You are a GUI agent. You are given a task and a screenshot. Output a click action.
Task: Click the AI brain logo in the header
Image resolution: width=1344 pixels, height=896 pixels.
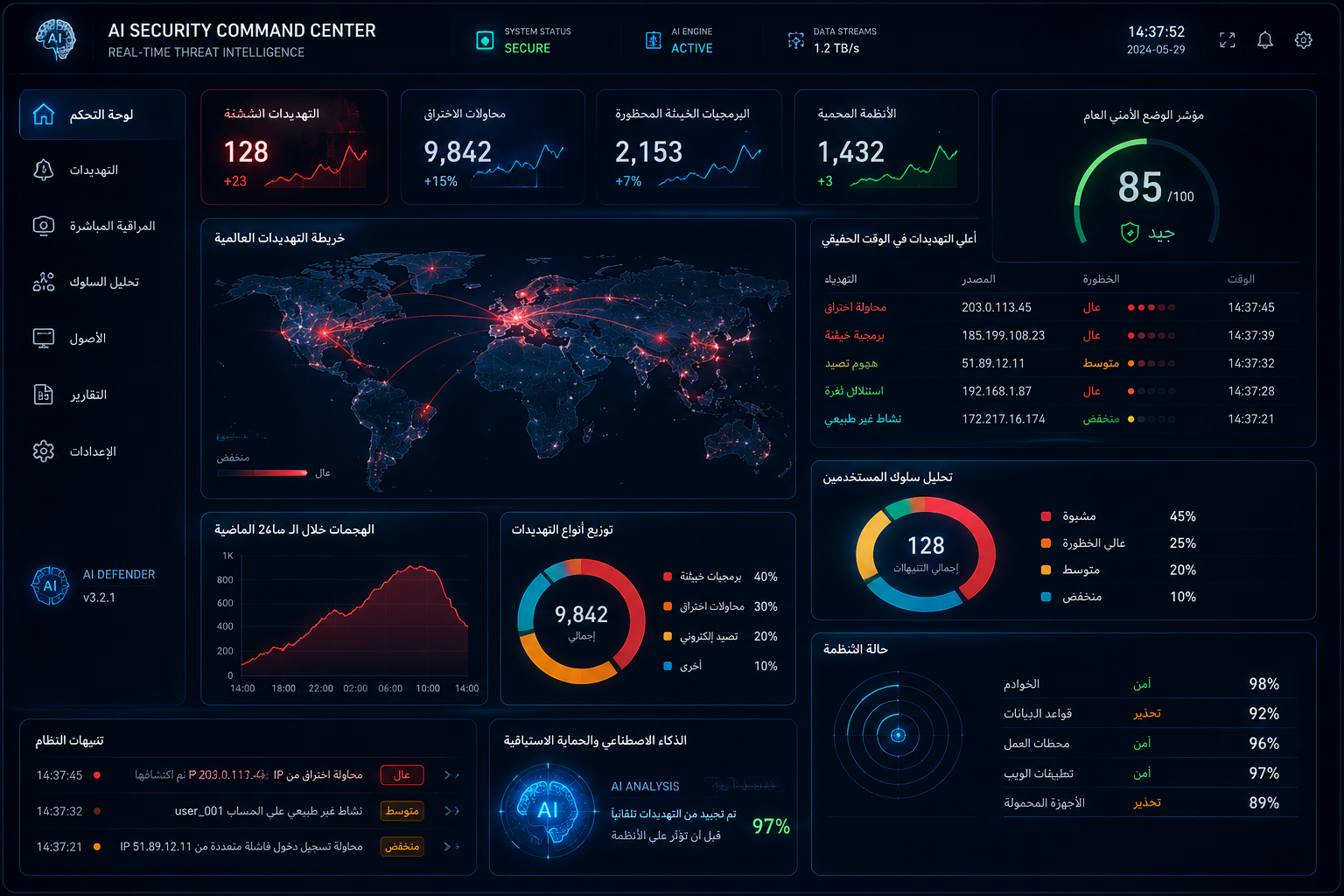[55, 39]
